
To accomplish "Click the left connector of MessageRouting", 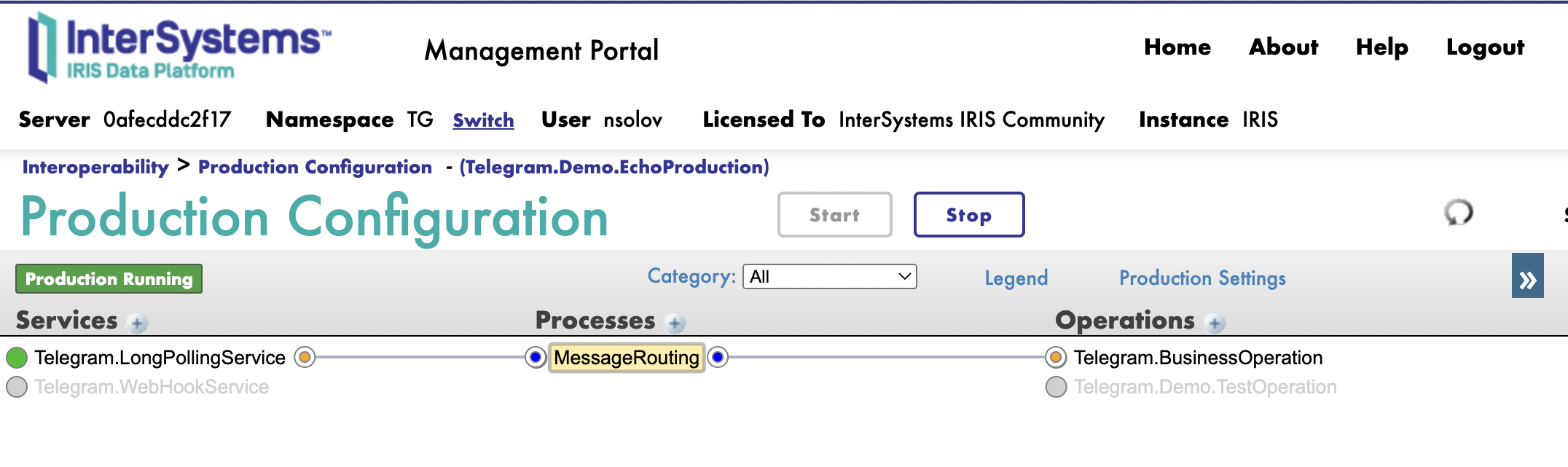I will [536, 358].
